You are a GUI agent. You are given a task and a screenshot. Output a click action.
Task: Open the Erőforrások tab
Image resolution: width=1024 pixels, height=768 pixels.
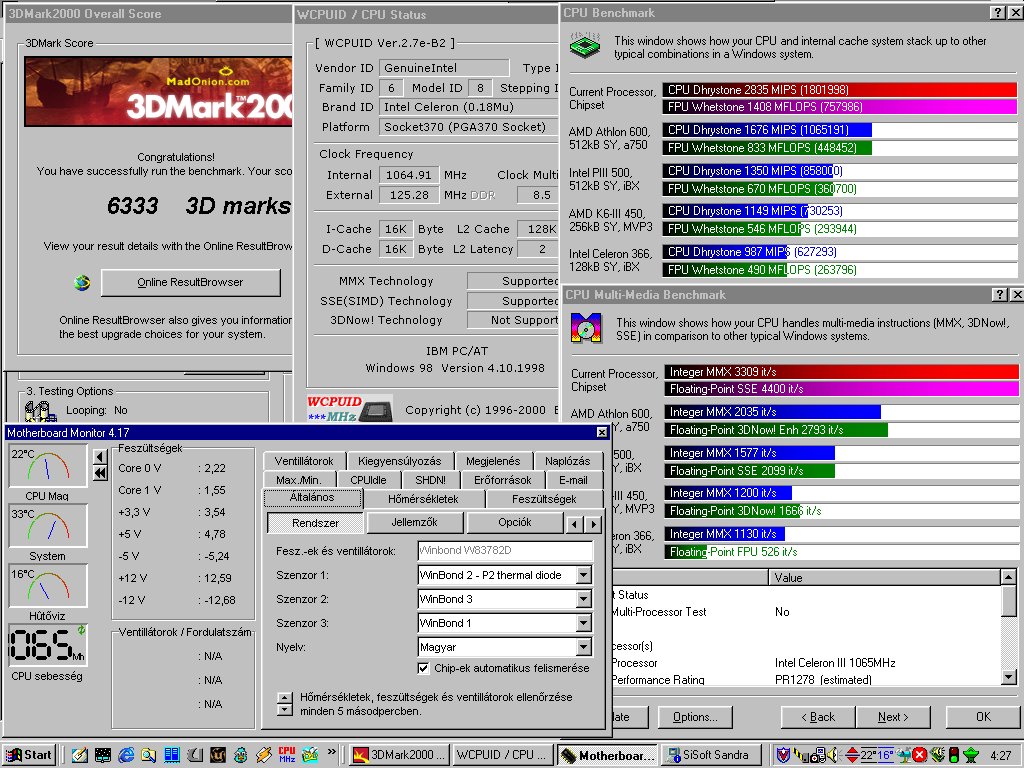[x=503, y=480]
